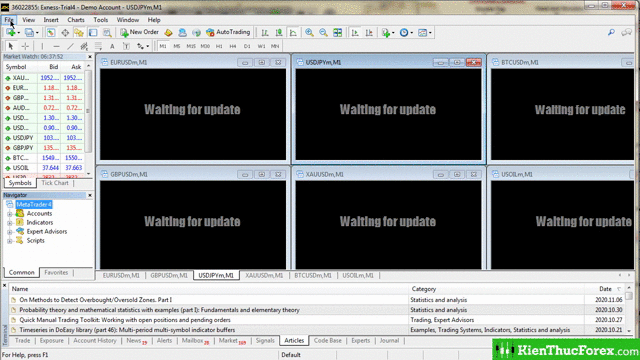Viewport: 640px width, 360px height.
Task: Switch to Candlesticks chart display
Action: coord(279,32)
